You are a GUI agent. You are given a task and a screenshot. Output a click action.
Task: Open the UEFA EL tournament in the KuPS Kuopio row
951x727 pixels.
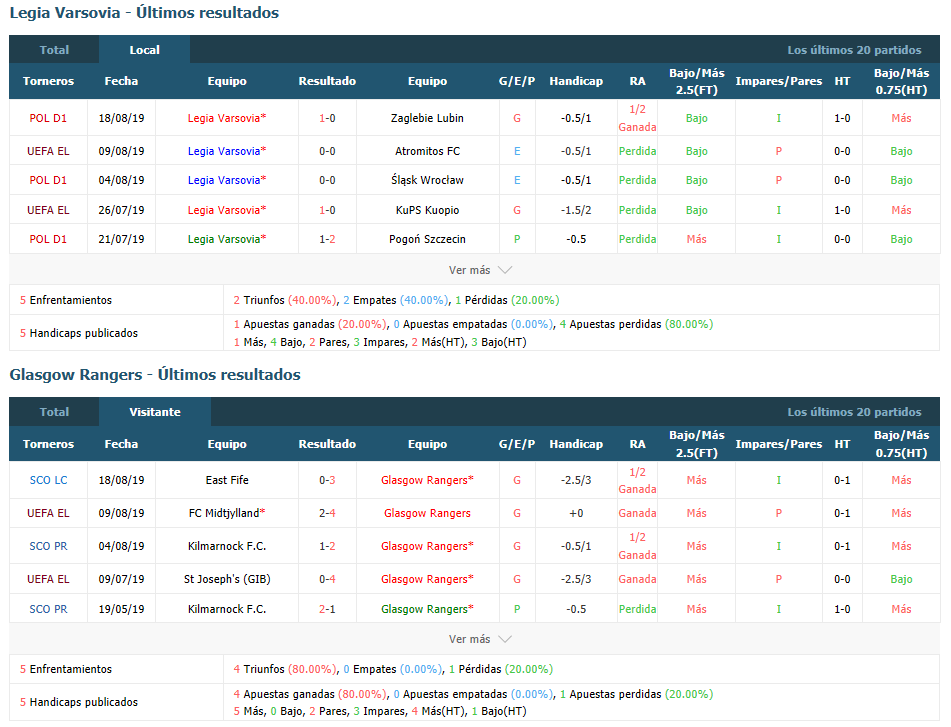tap(48, 210)
